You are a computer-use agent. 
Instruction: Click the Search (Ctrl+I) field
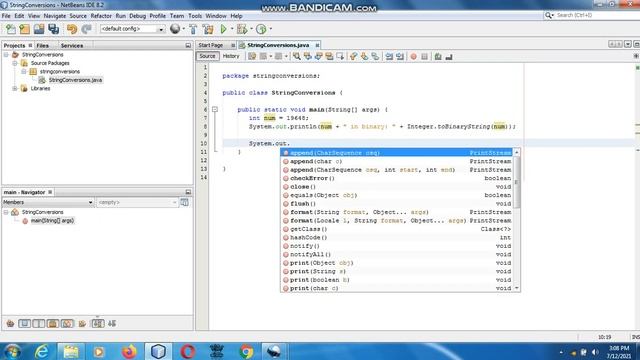[x=595, y=15]
